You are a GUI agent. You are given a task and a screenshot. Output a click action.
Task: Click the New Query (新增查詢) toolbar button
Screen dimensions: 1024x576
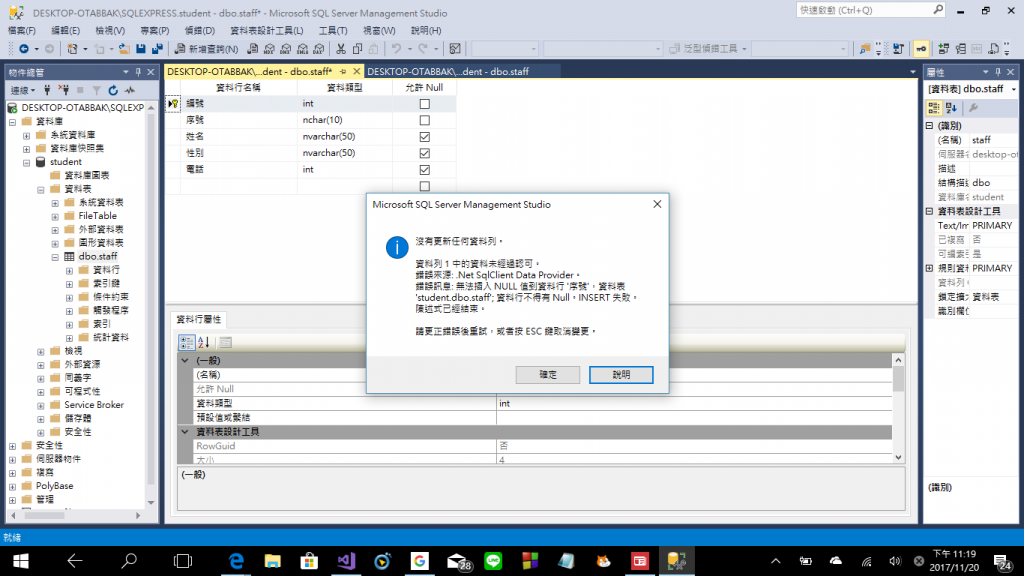(206, 49)
